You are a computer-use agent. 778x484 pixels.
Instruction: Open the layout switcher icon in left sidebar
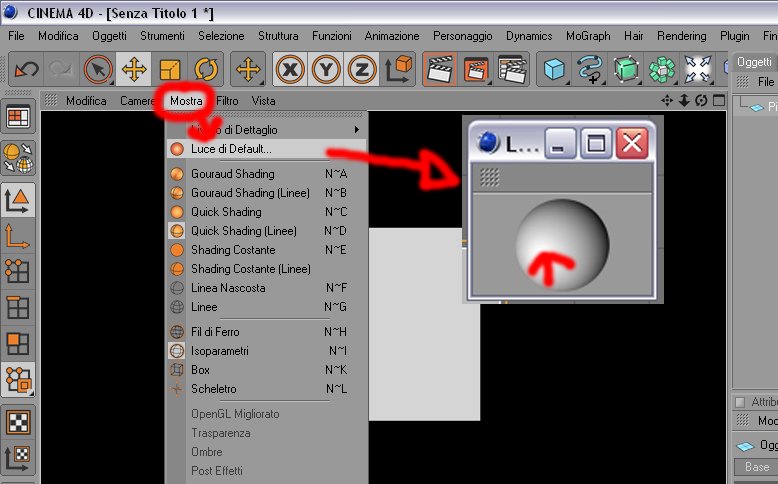pyautogui.click(x=18, y=117)
